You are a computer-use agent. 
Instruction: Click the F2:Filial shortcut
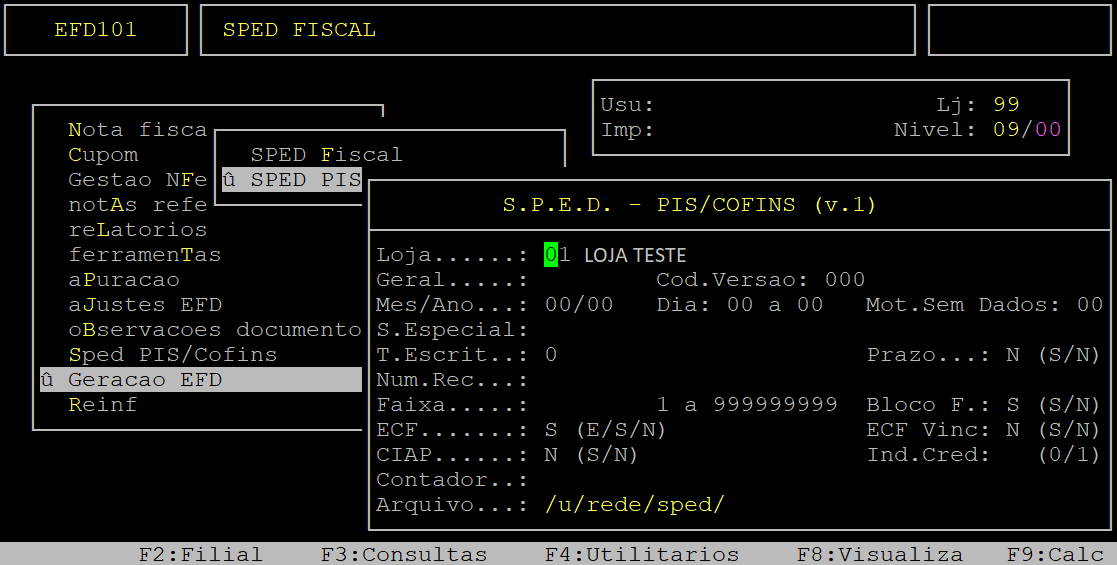(200, 554)
